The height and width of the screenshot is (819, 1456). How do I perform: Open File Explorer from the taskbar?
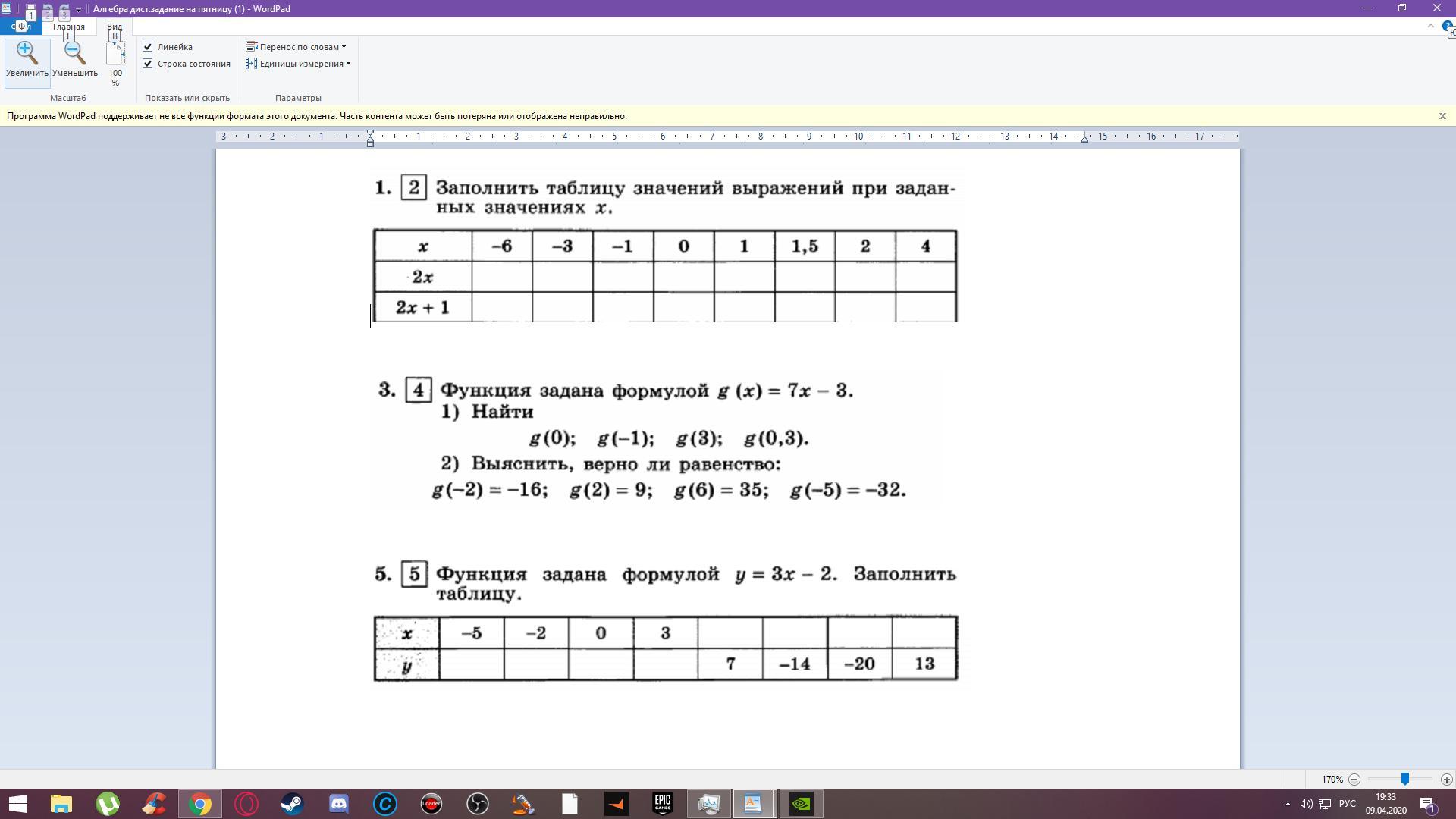(x=61, y=804)
